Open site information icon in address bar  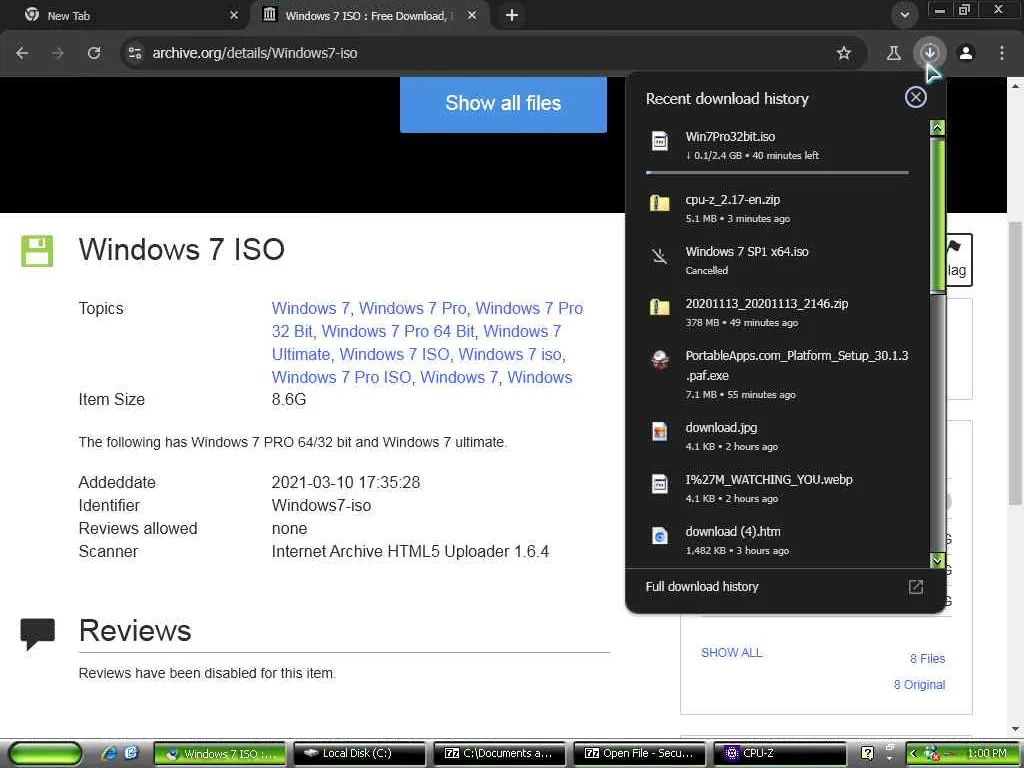pyautogui.click(x=135, y=53)
